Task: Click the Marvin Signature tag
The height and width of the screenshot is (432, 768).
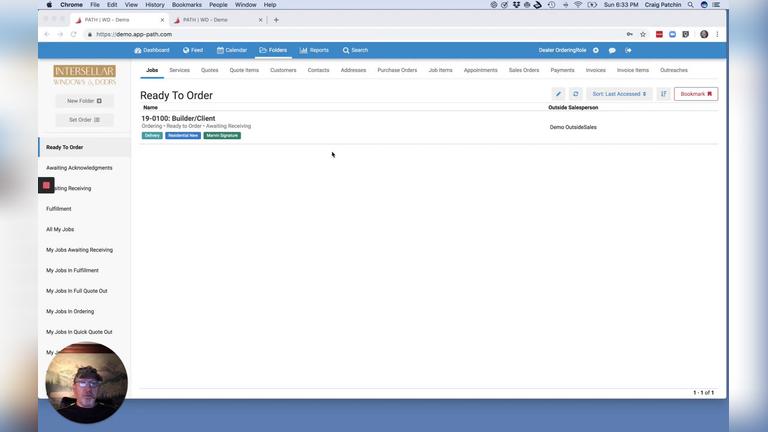Action: coord(222,136)
